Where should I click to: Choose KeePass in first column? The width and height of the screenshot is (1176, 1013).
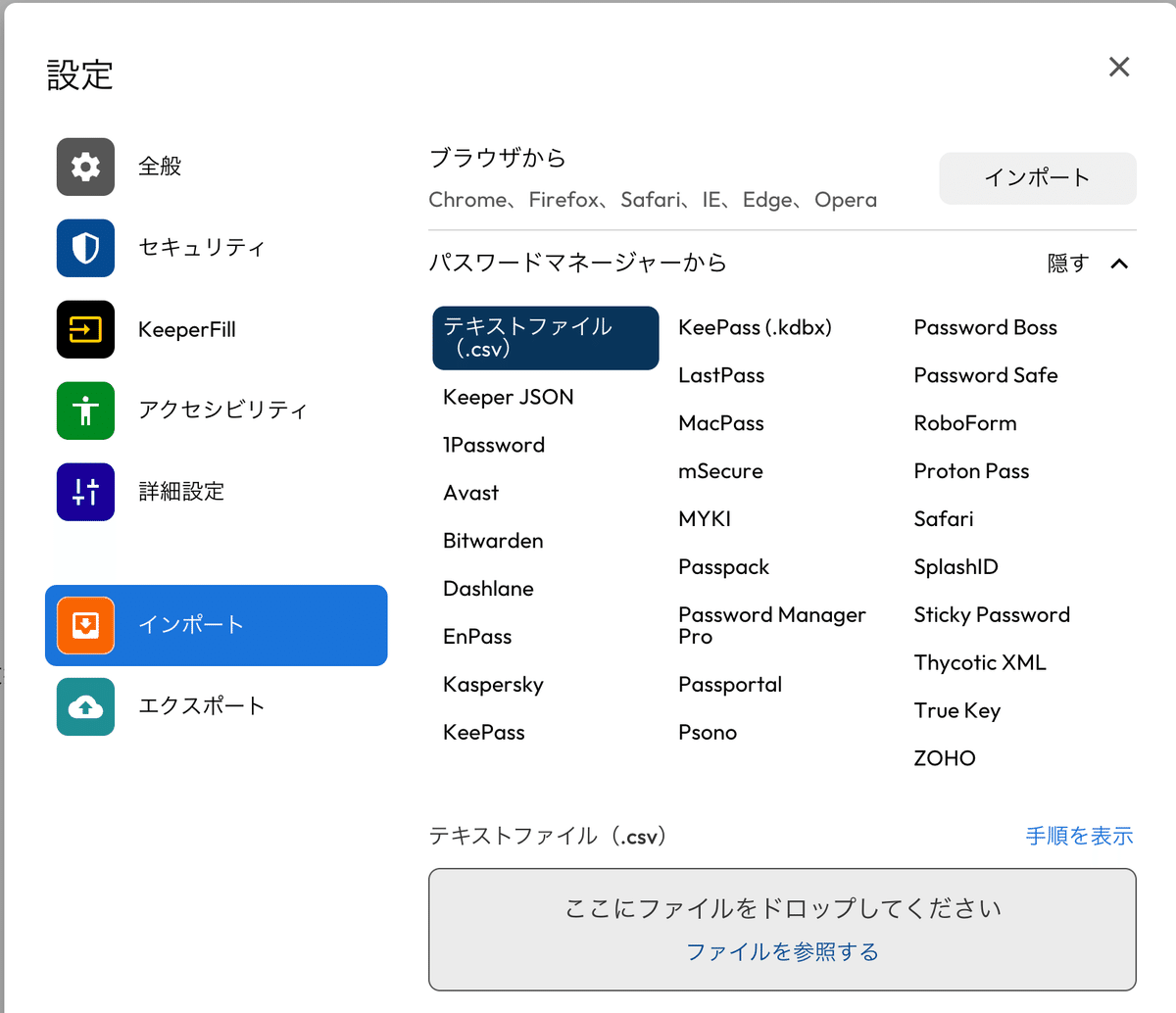point(484,733)
